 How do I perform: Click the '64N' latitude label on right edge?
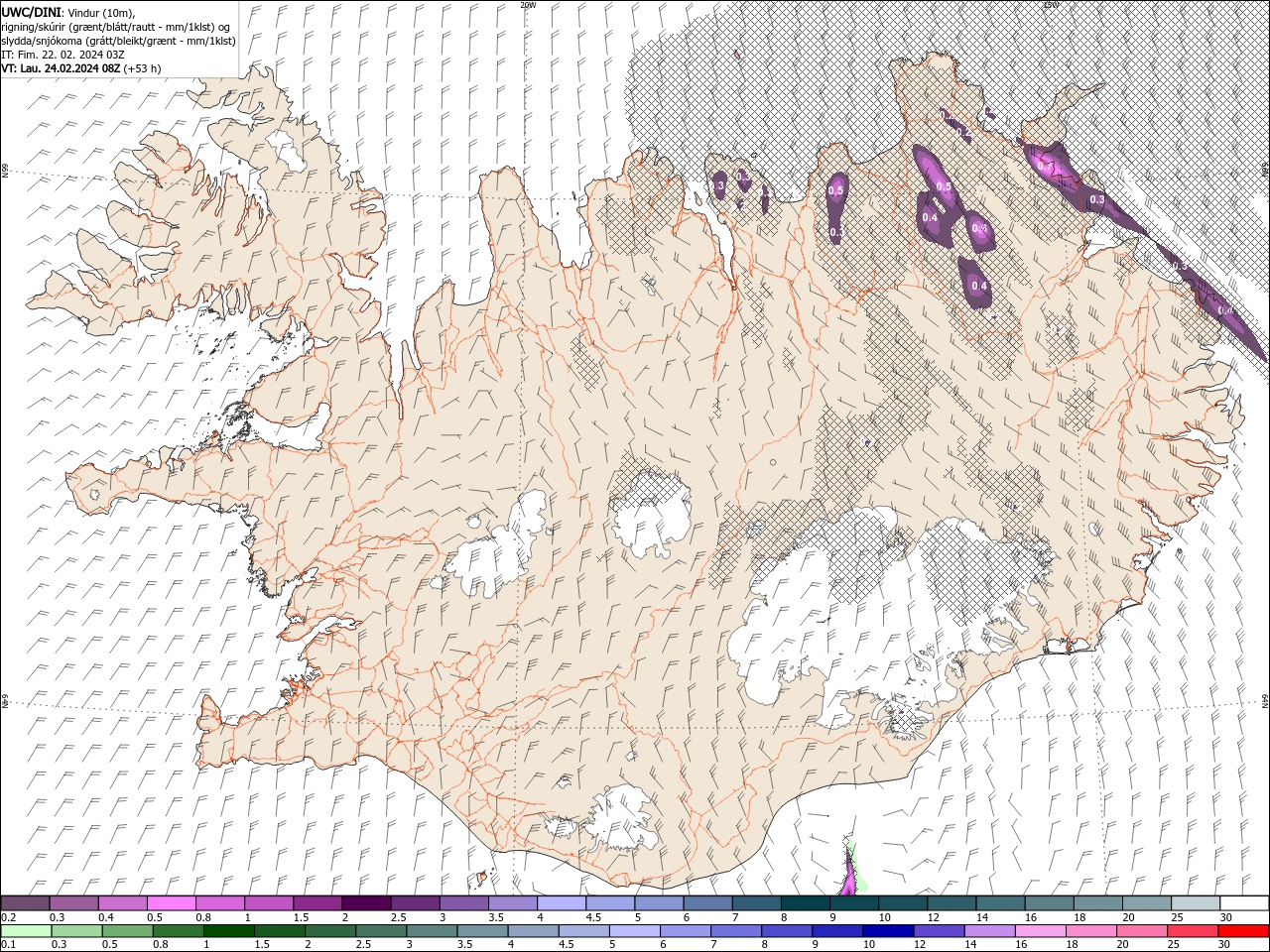point(1265,700)
